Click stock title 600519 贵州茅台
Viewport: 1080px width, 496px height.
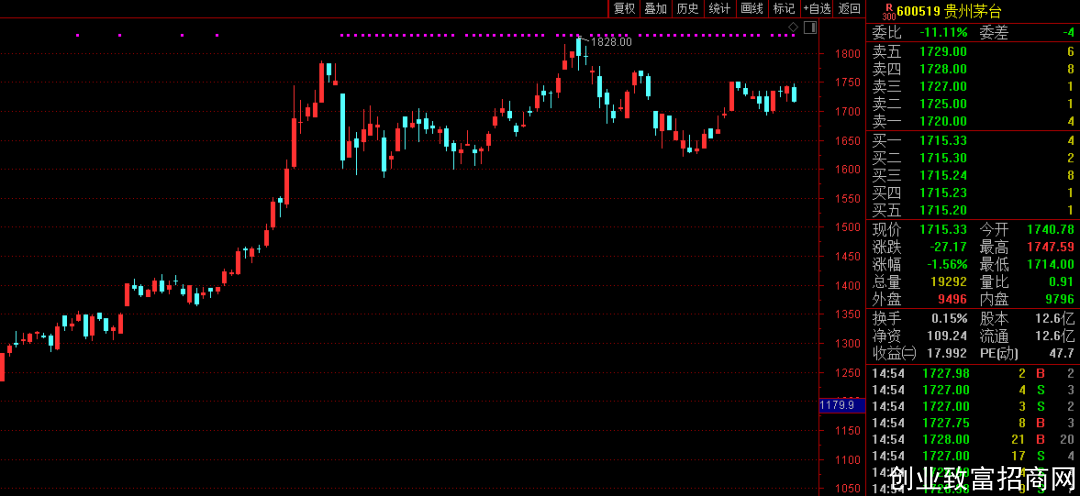click(949, 10)
